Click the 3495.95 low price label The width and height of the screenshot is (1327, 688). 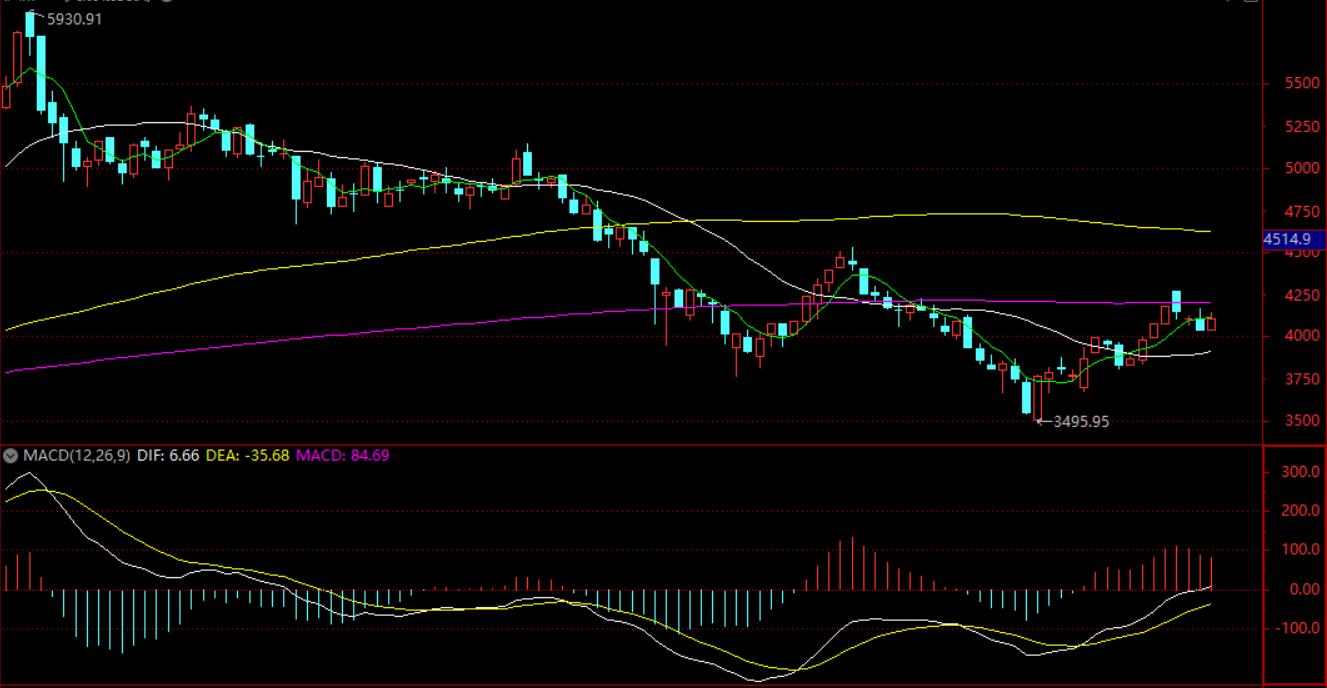[1081, 422]
